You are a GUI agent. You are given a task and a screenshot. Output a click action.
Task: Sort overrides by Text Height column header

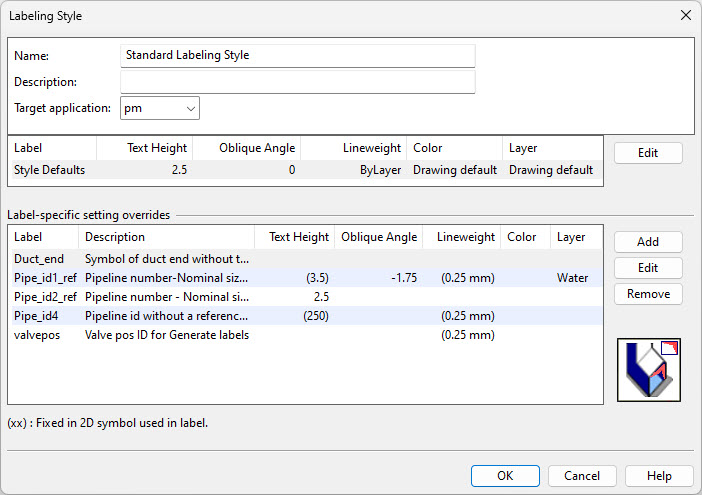point(298,238)
